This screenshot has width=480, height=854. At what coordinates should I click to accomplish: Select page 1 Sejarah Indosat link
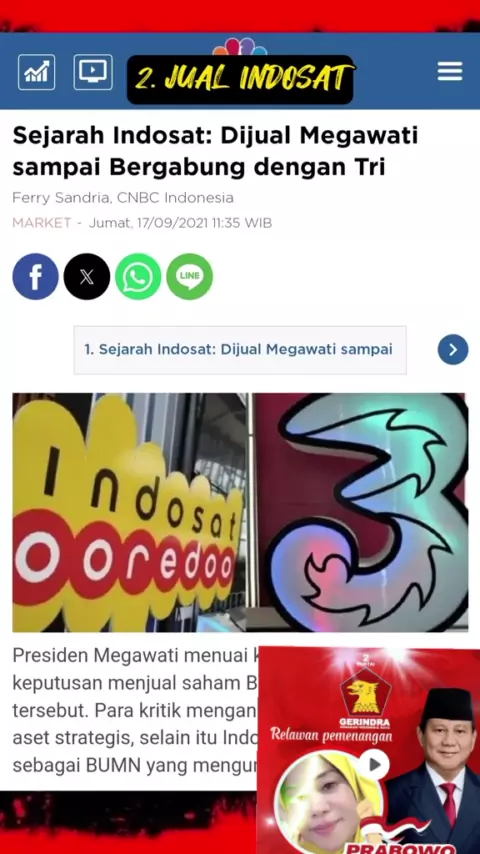240,350
